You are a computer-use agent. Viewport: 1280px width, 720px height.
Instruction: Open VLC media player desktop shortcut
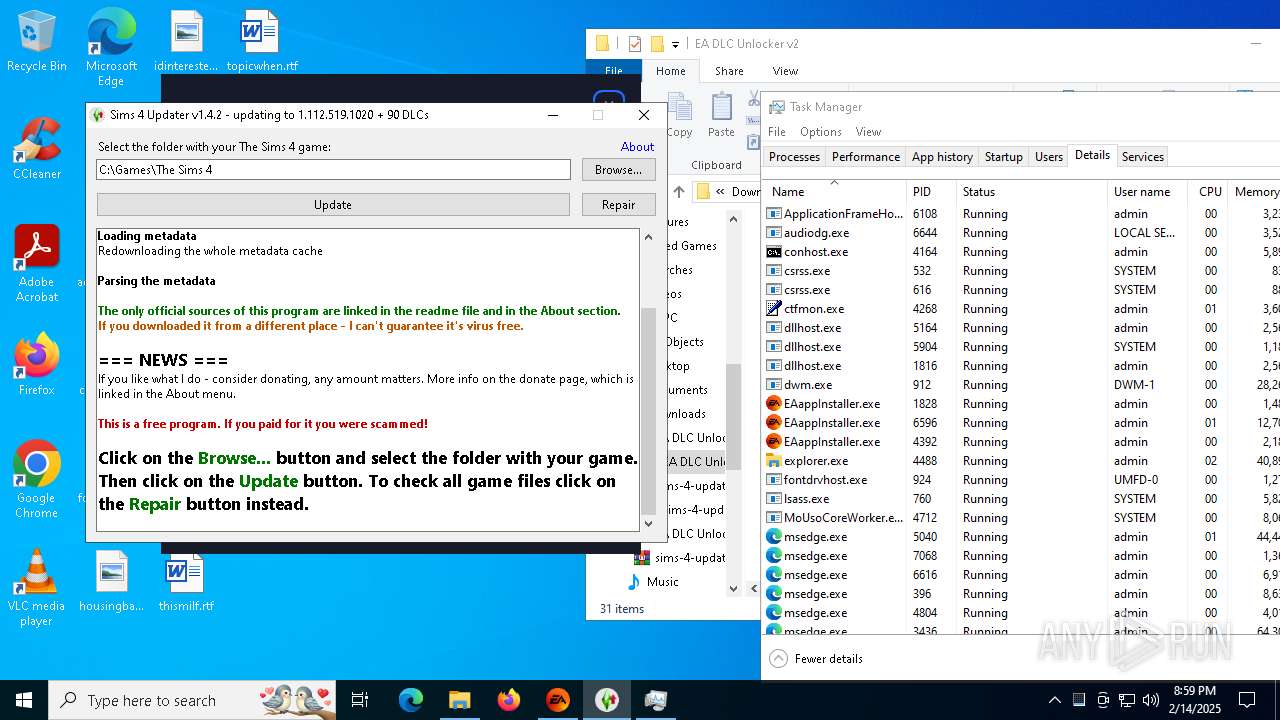click(x=36, y=588)
